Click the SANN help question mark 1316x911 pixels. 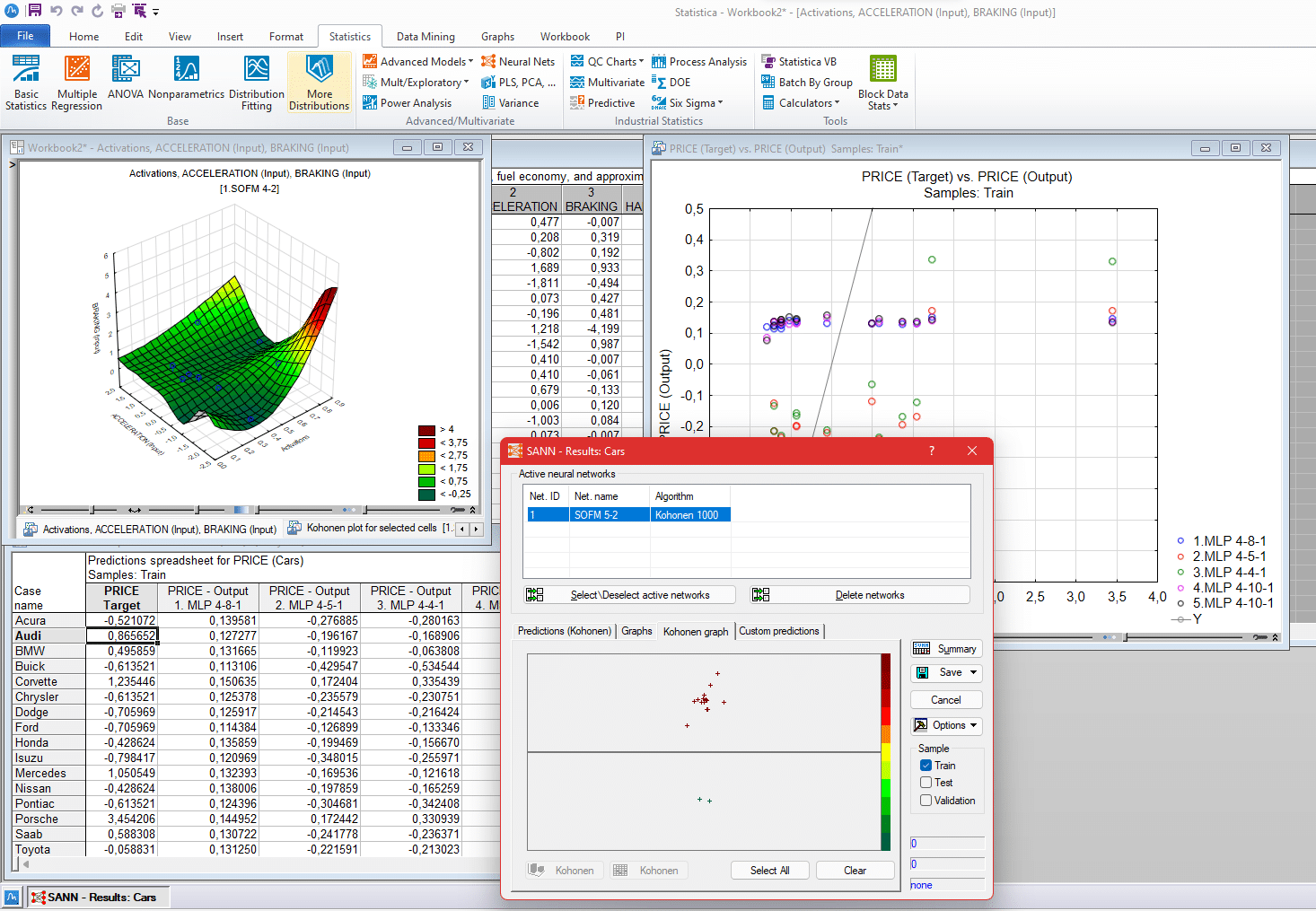(932, 451)
